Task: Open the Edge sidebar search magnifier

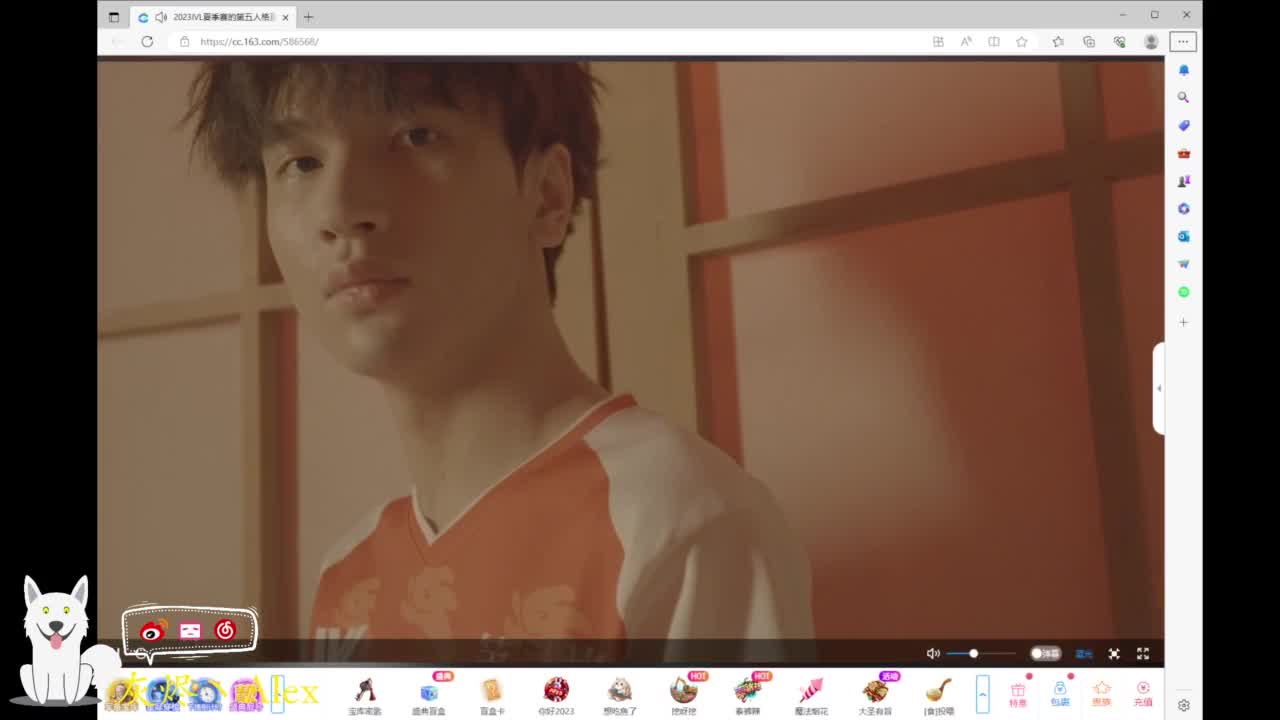Action: 1184,97
